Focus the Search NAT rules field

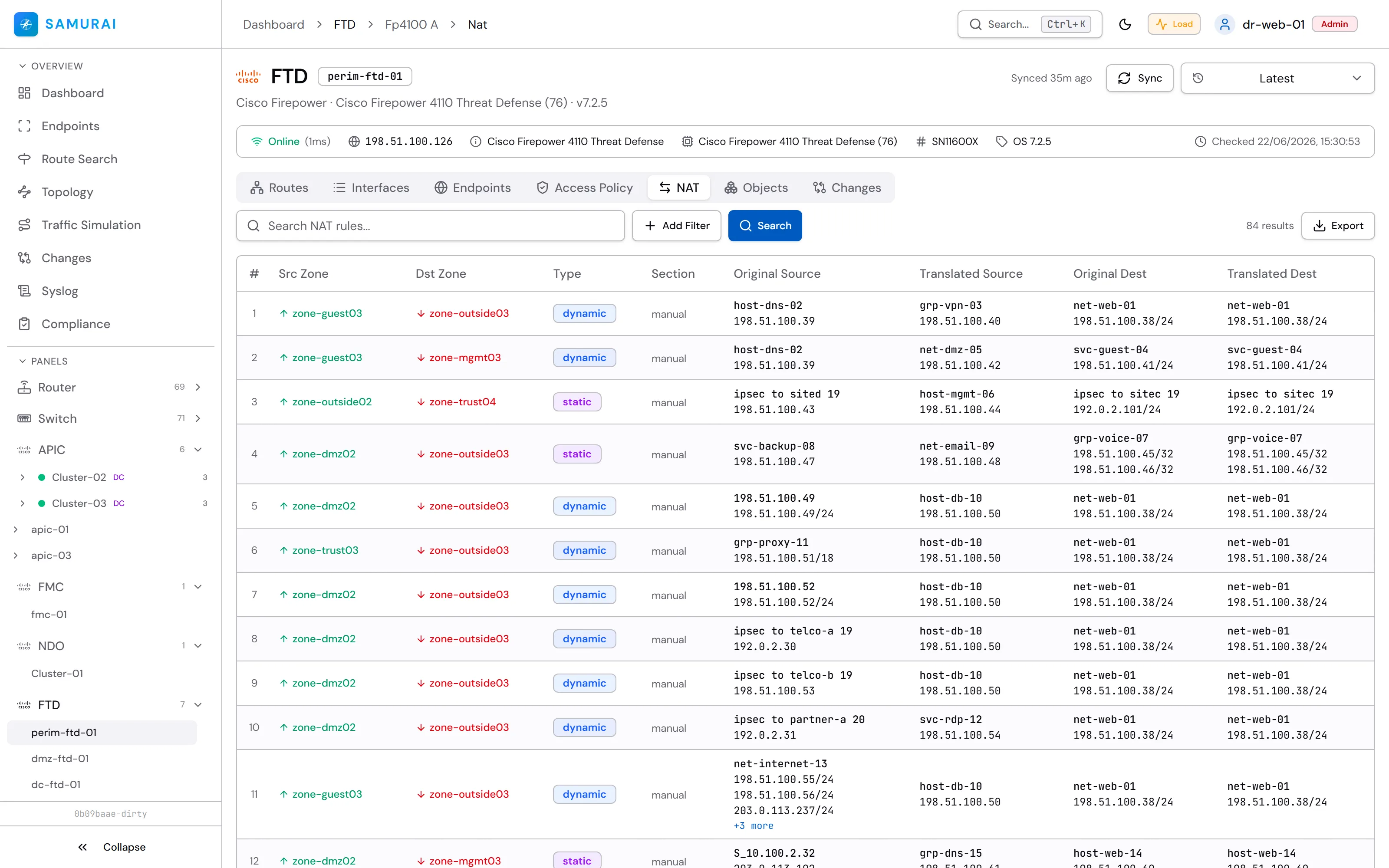point(431,226)
